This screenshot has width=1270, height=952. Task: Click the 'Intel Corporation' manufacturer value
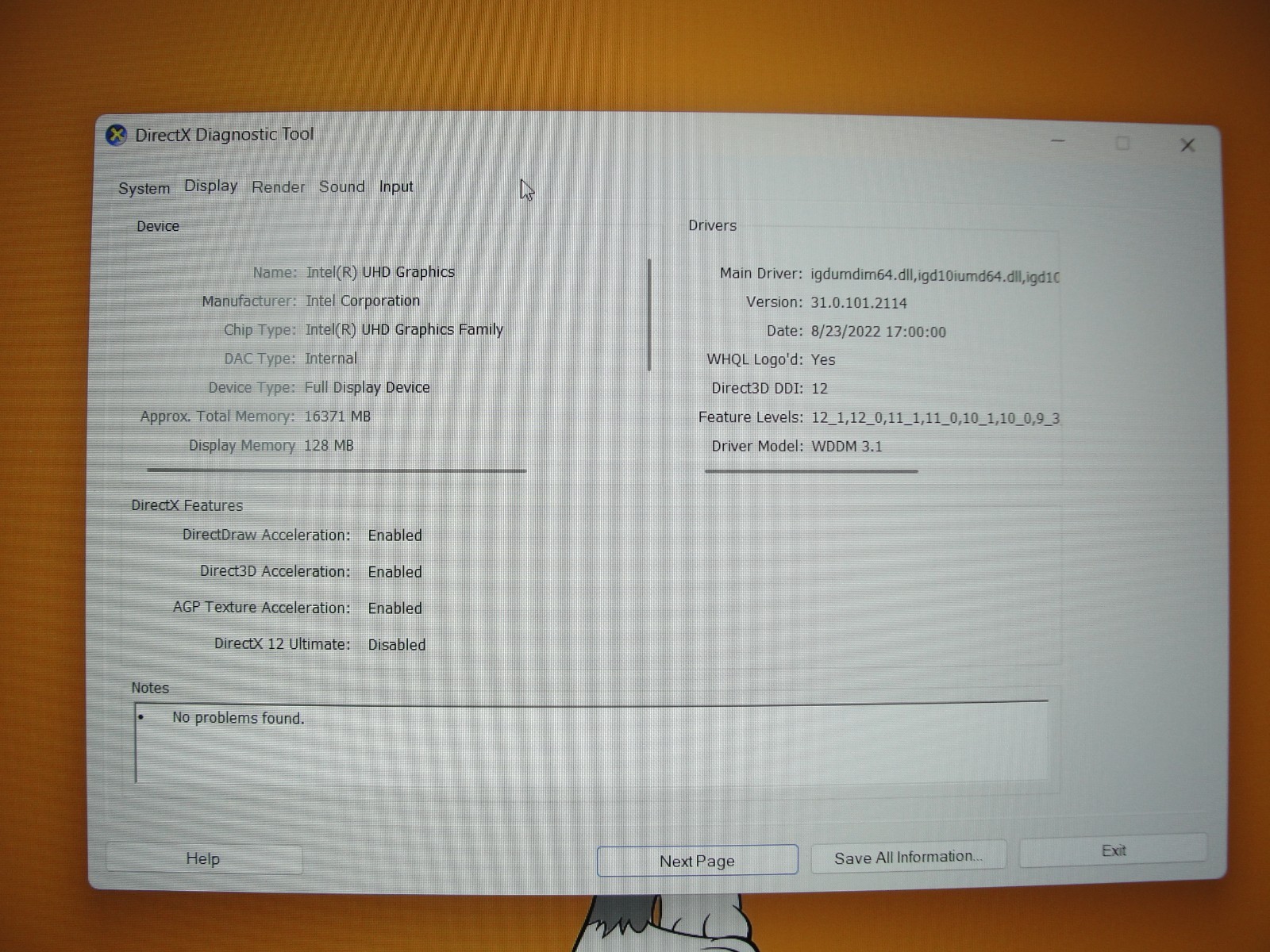click(363, 301)
